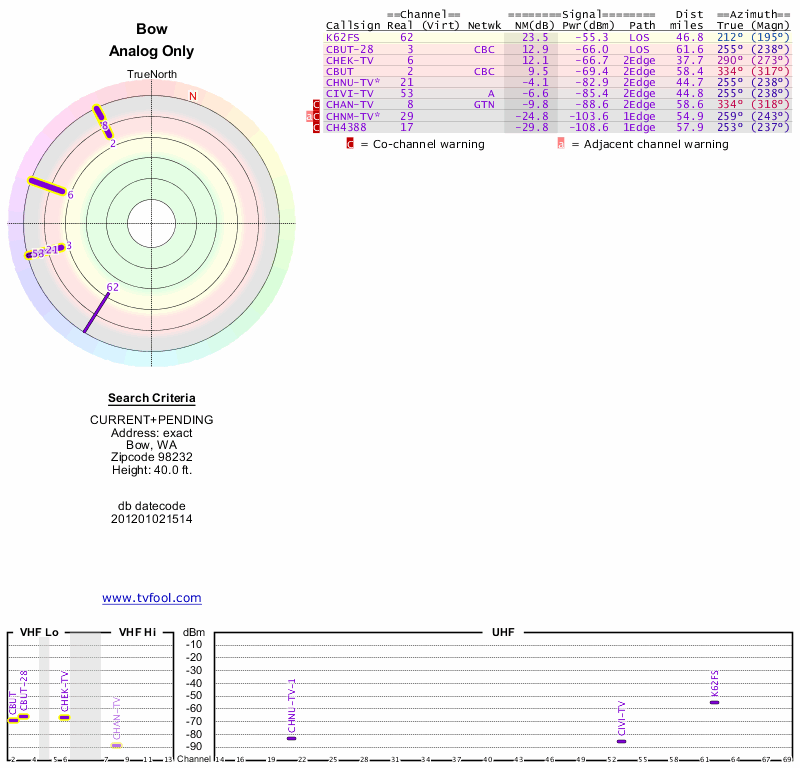This screenshot has width=800, height=768.
Task: Select the channel 6 bar on radar plot
Action: 47,186
